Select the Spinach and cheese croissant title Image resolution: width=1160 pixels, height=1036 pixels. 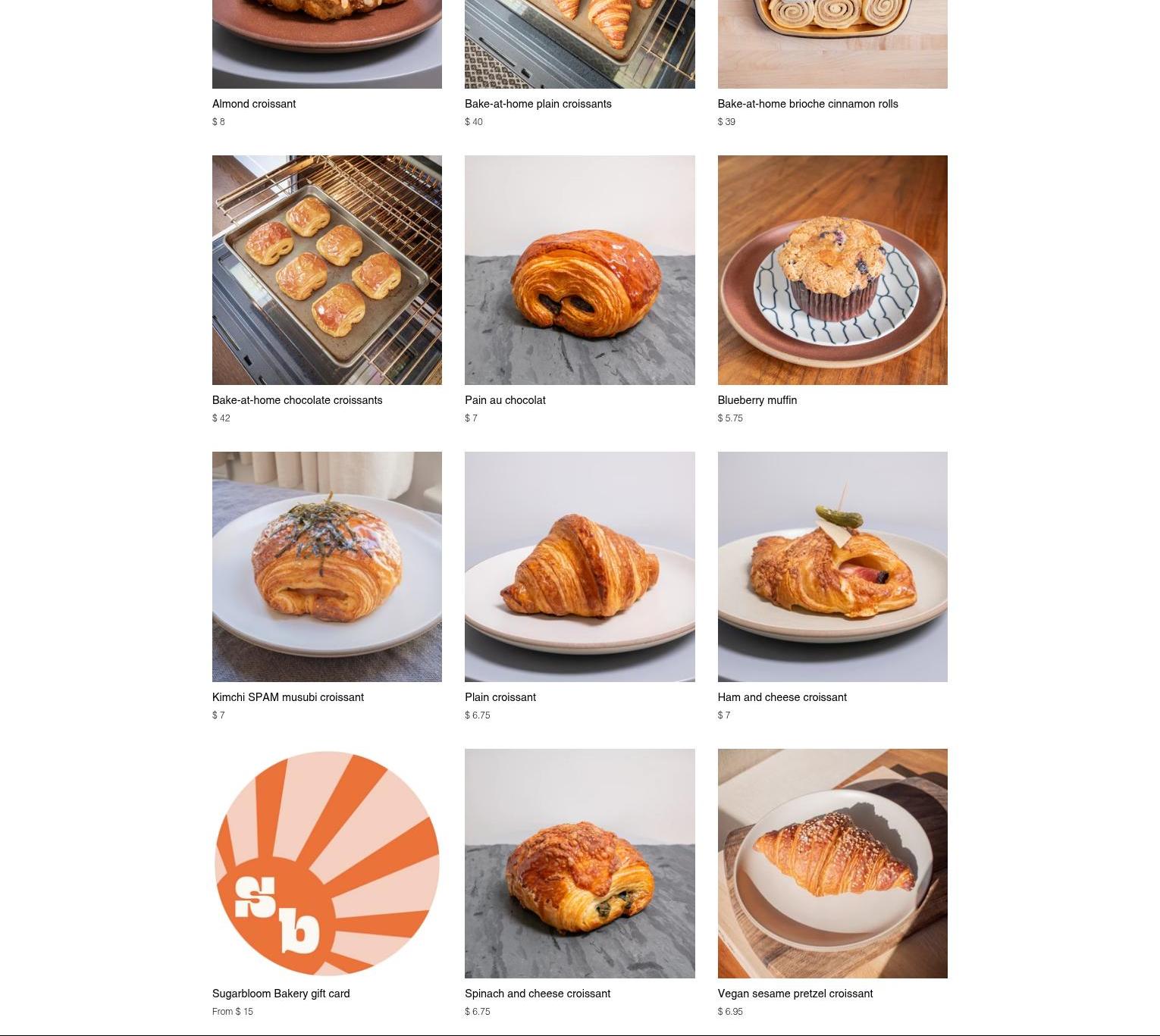point(538,994)
